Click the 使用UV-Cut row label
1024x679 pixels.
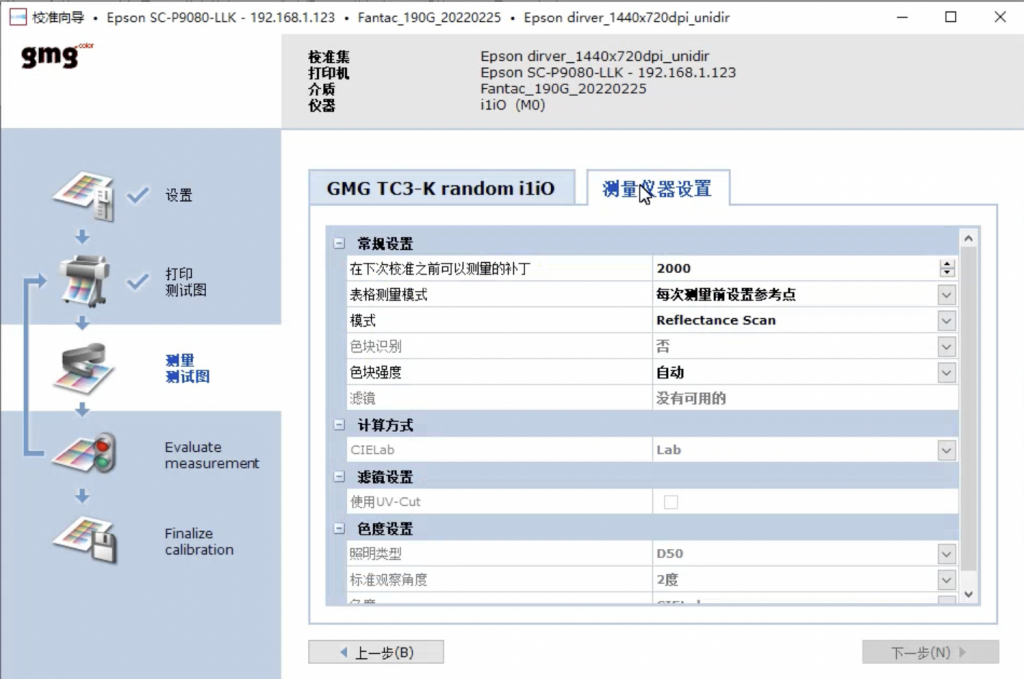pos(385,502)
